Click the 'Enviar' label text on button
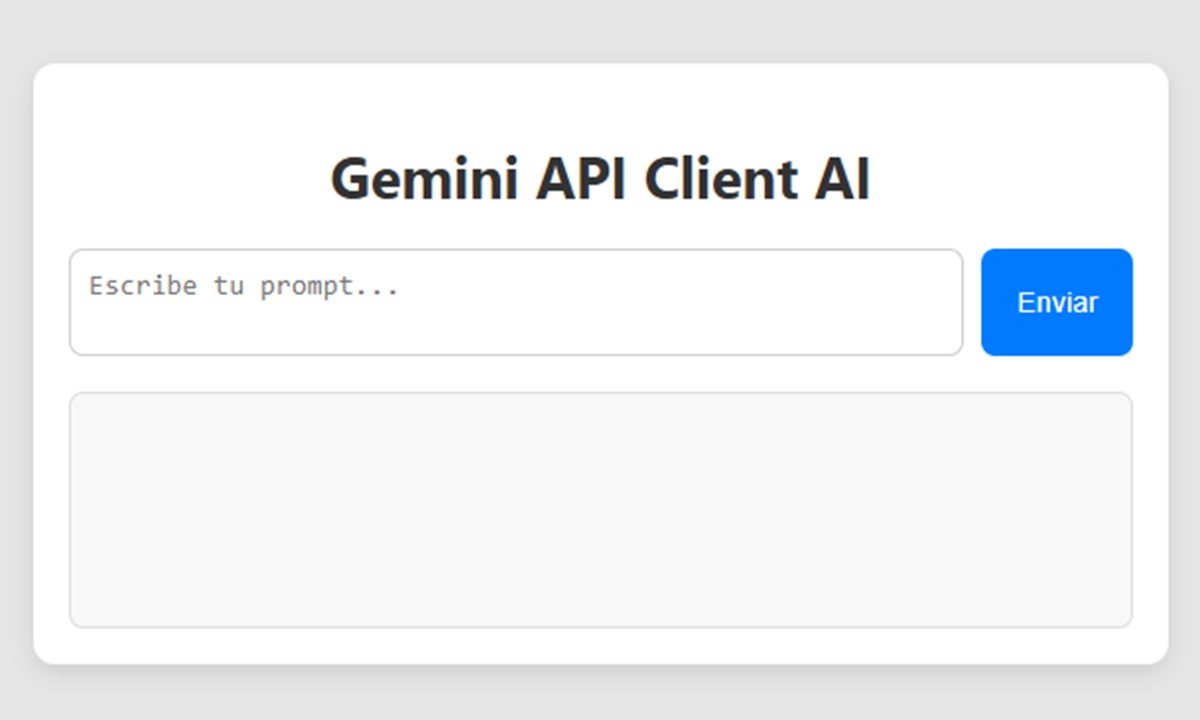 point(1057,302)
